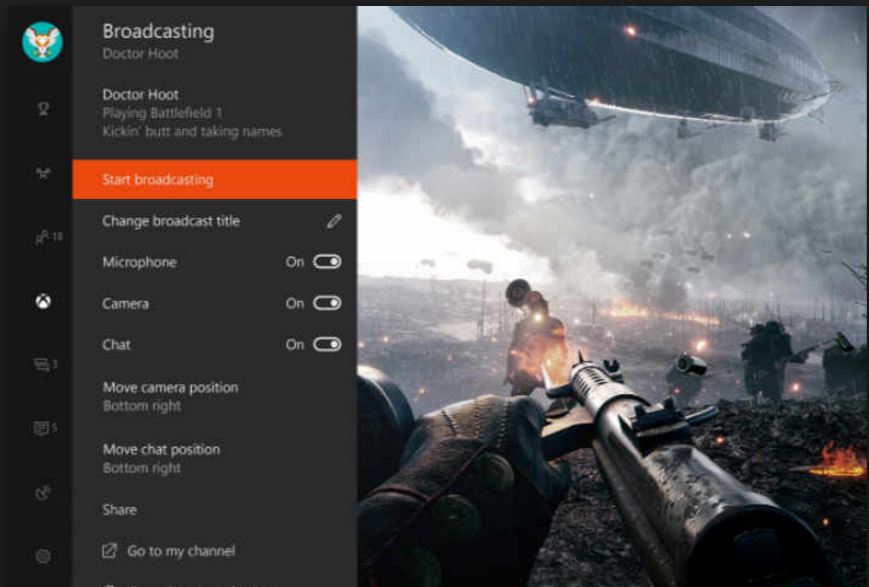This screenshot has height=587, width=869.
Task: Follow the Go to my channel link
Action: point(181,551)
